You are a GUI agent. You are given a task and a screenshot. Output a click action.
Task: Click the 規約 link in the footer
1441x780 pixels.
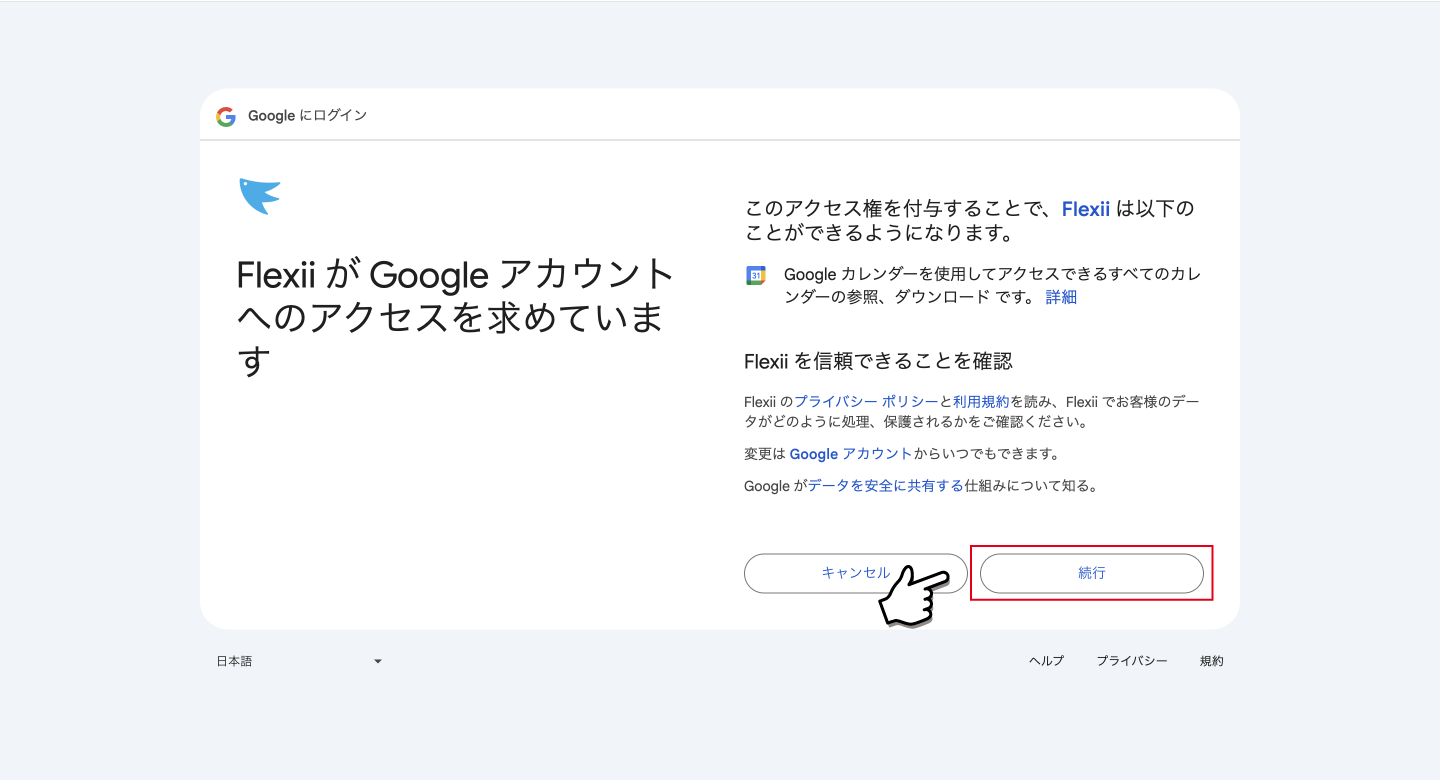pos(1211,660)
